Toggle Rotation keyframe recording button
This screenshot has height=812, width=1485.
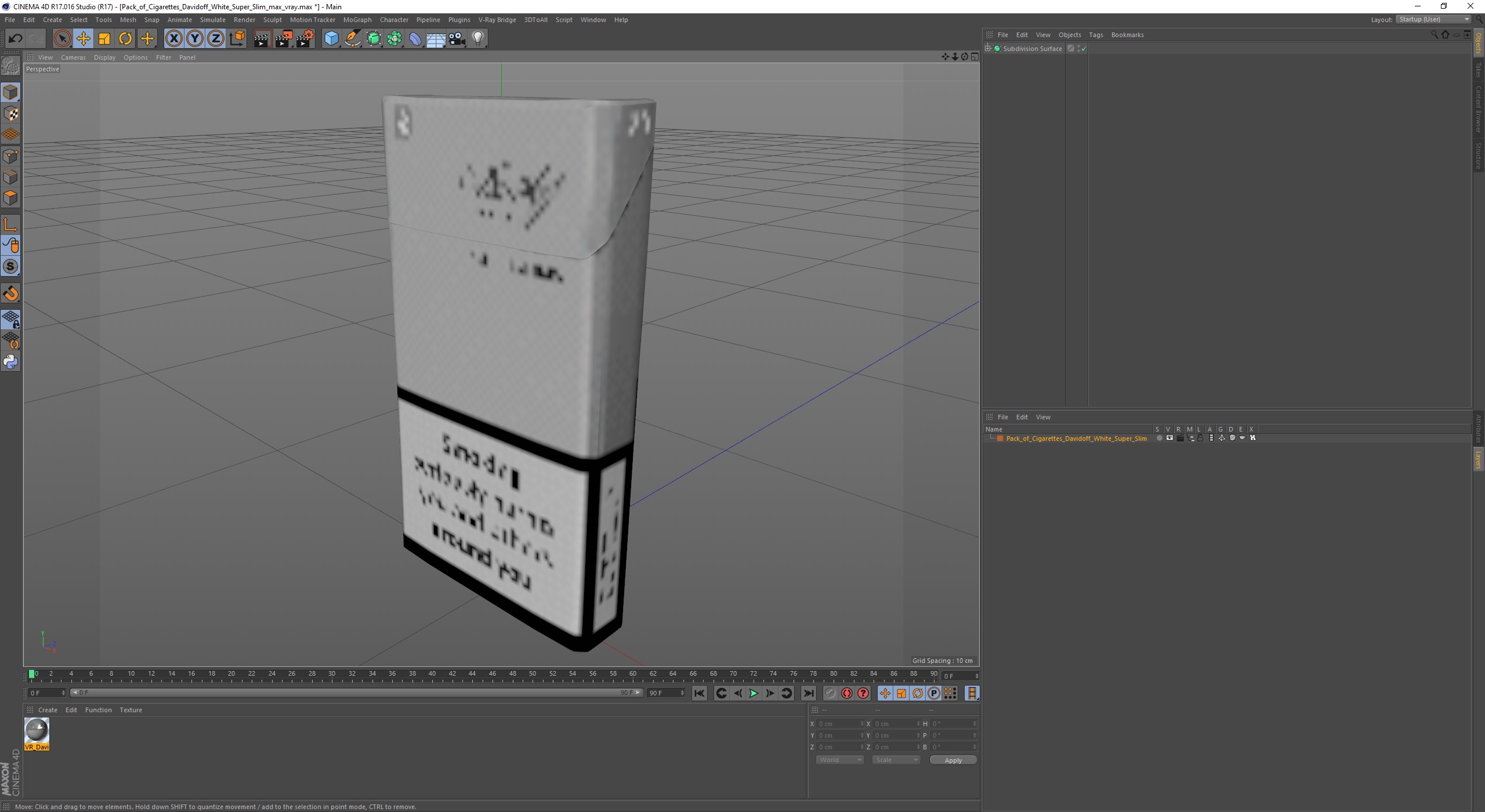click(x=917, y=694)
